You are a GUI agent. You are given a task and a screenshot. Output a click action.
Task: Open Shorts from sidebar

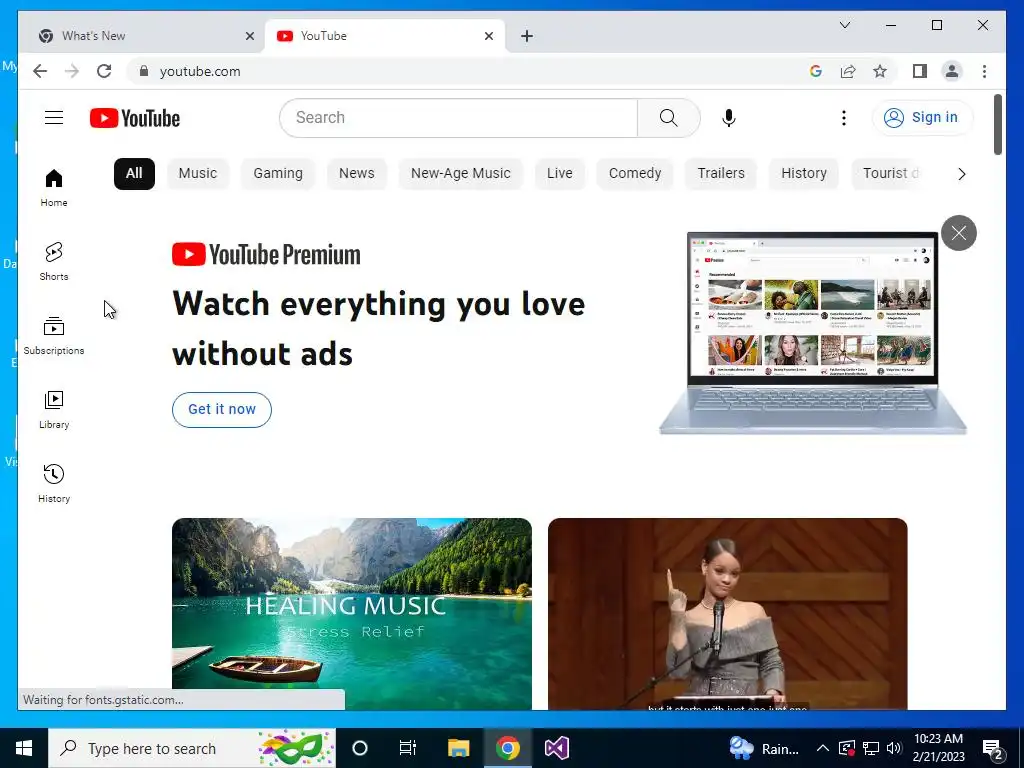[x=54, y=262]
